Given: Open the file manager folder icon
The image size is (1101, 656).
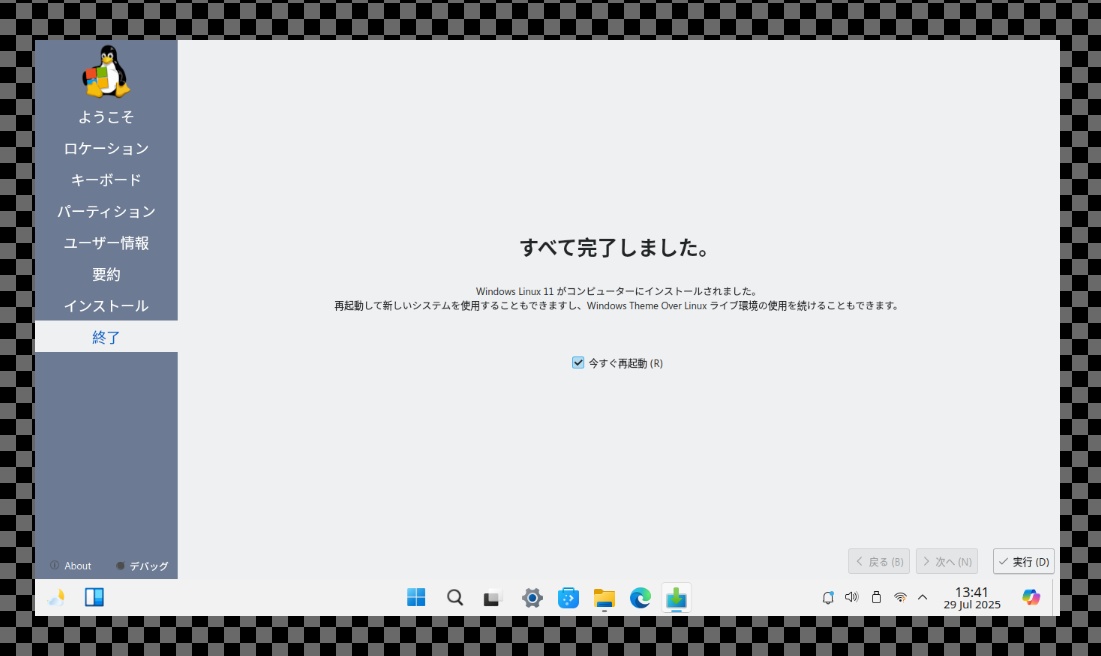Looking at the screenshot, I should pos(604,598).
